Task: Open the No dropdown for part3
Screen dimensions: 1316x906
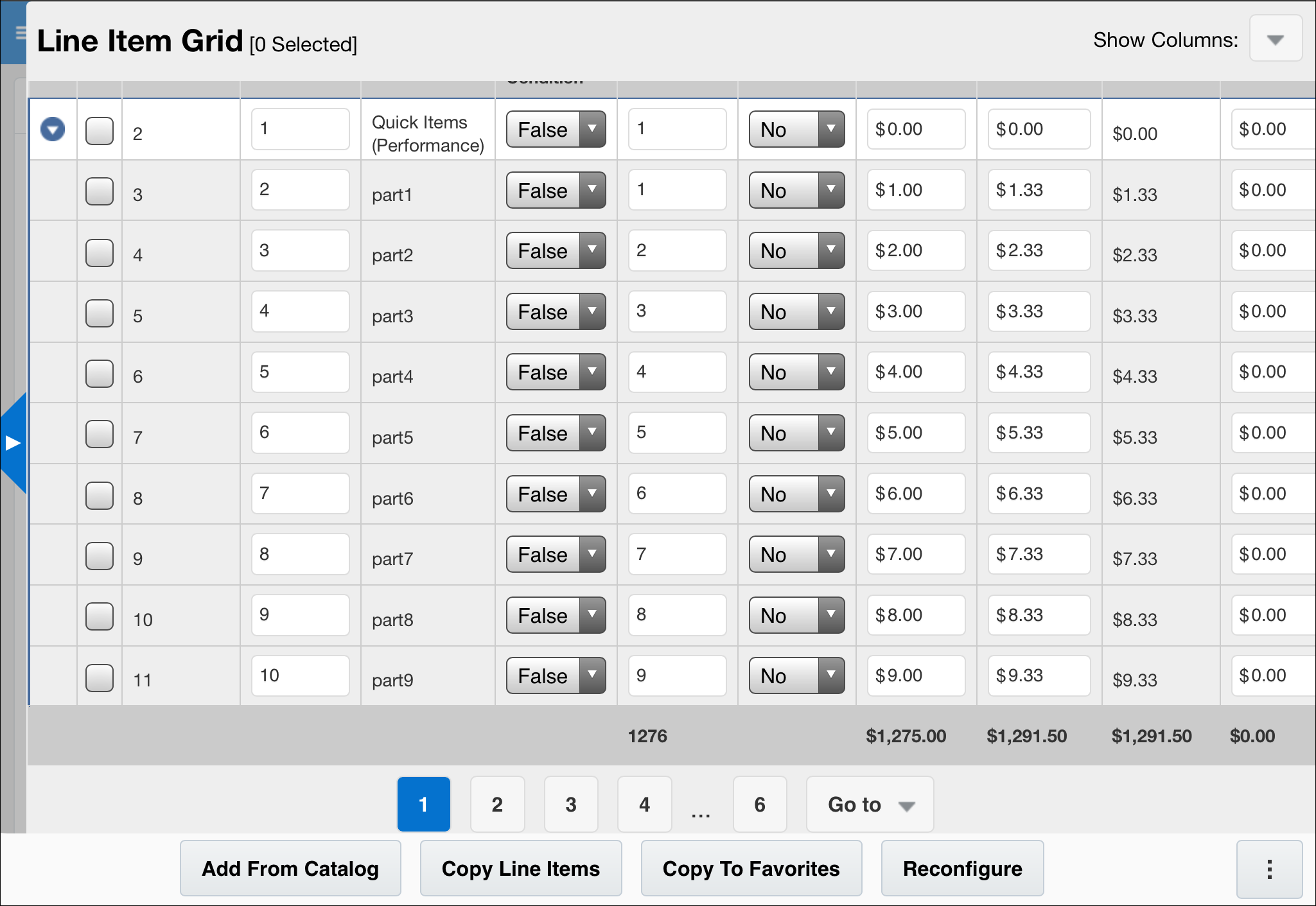Action: (796, 311)
